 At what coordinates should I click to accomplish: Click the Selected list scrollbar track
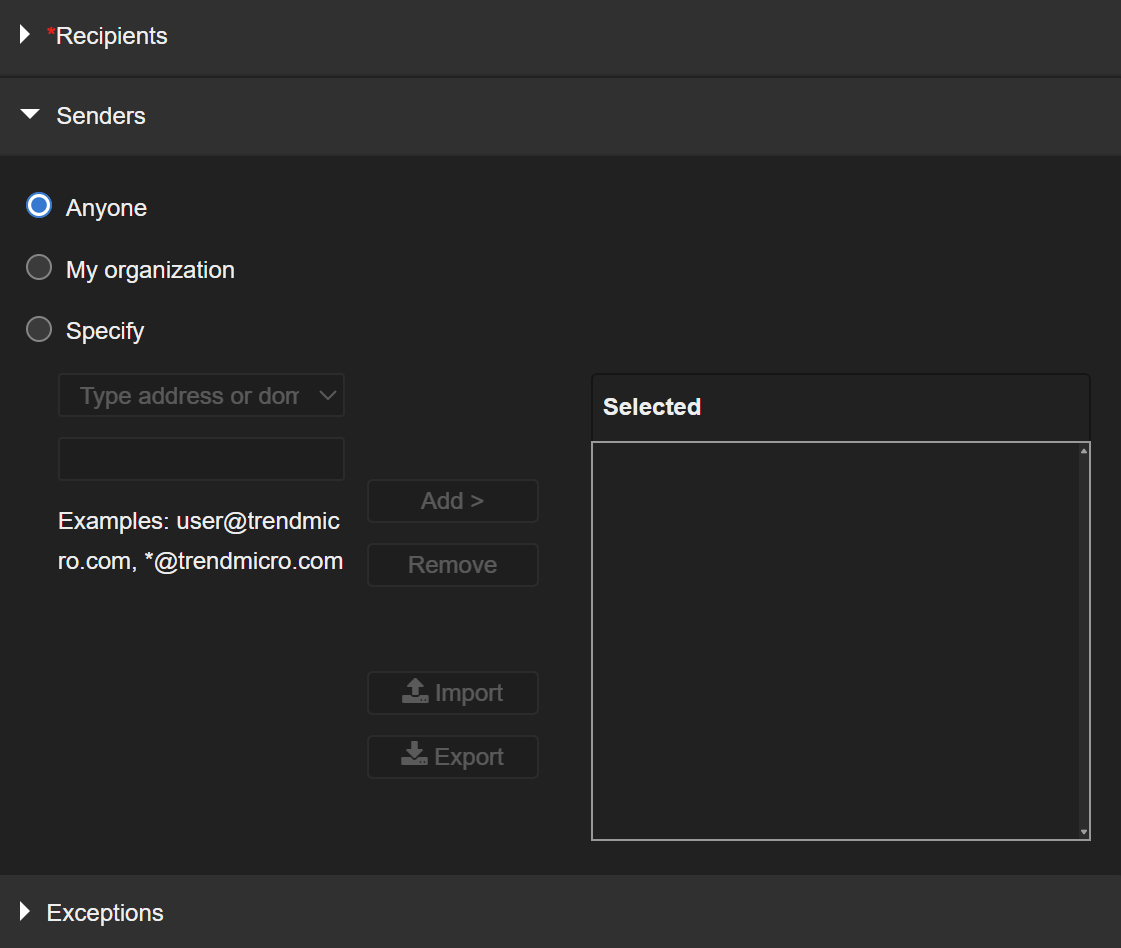click(1084, 640)
